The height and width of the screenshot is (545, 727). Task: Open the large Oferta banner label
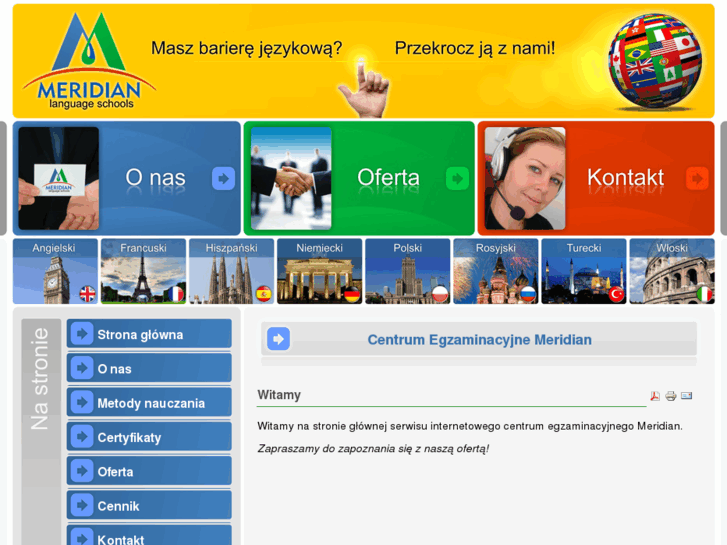tap(389, 178)
